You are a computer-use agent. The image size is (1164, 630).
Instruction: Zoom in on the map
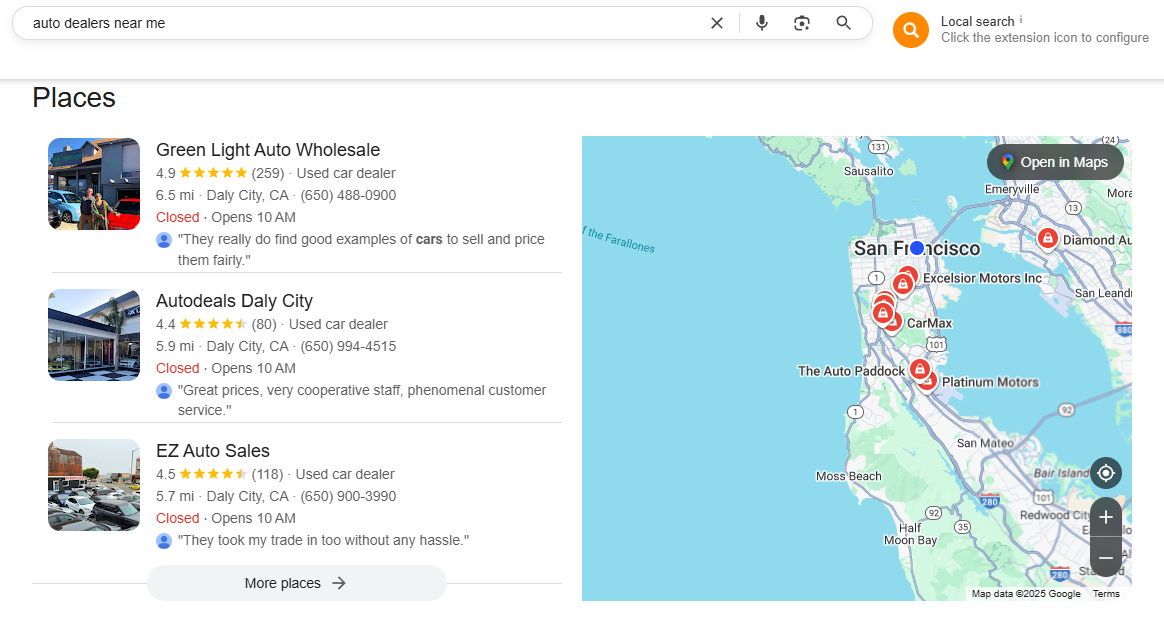1105,517
